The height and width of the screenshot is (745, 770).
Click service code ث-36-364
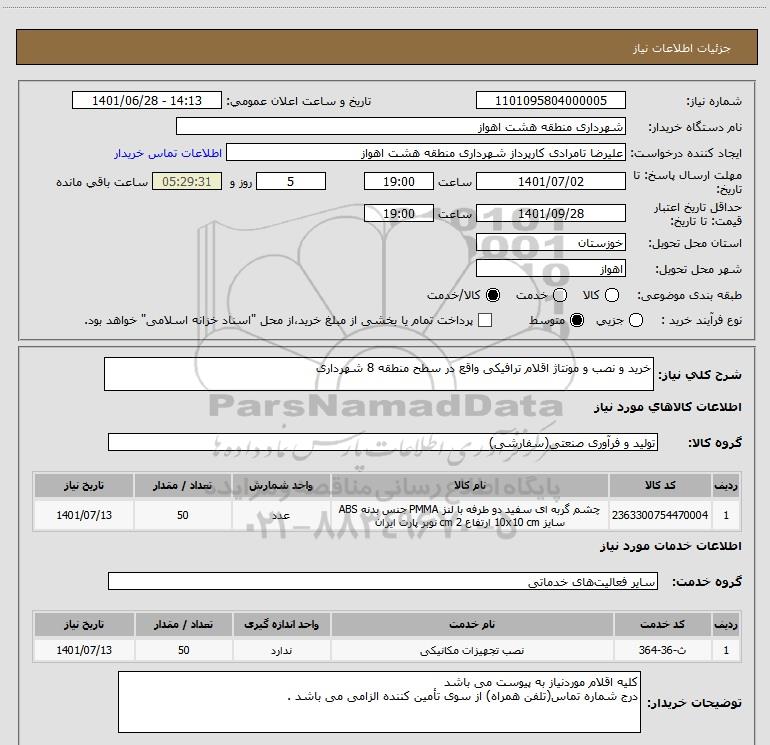[662, 650]
